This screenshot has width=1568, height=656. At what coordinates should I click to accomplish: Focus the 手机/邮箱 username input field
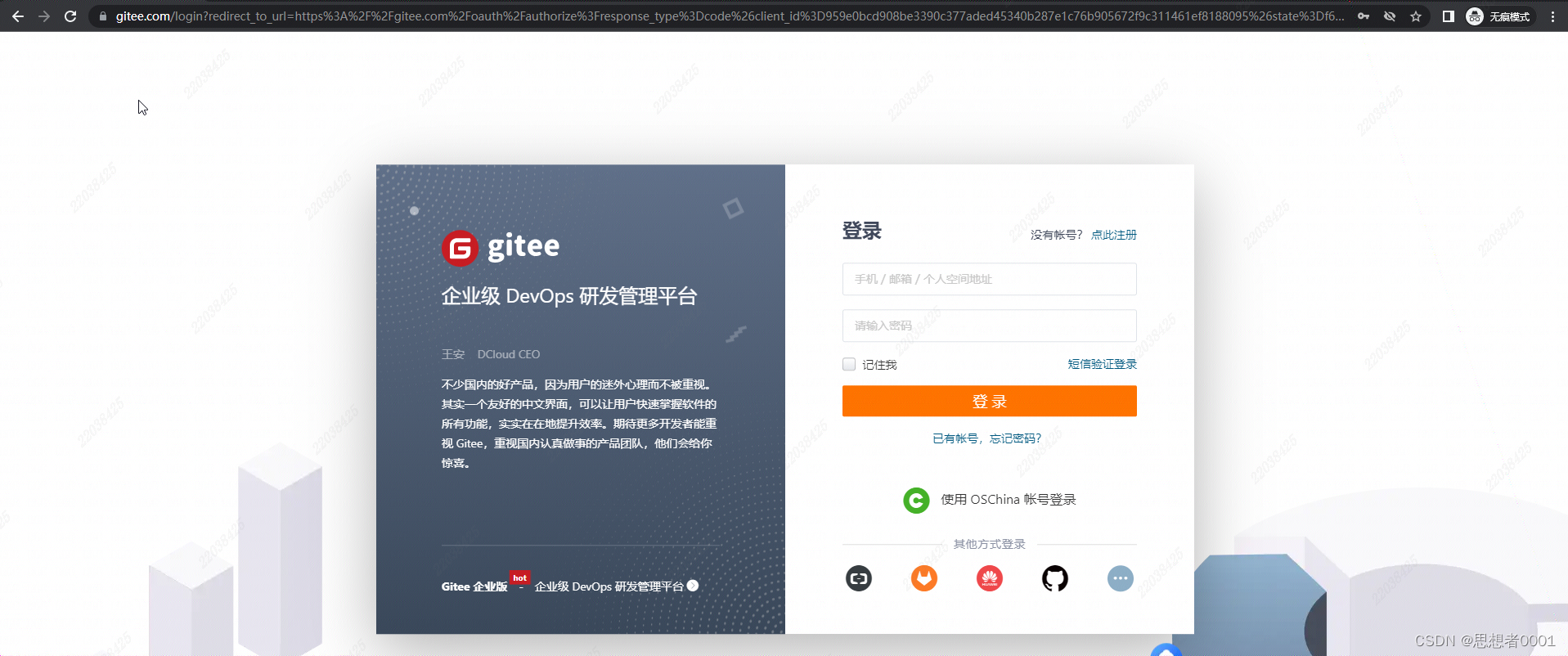pyautogui.click(x=989, y=279)
